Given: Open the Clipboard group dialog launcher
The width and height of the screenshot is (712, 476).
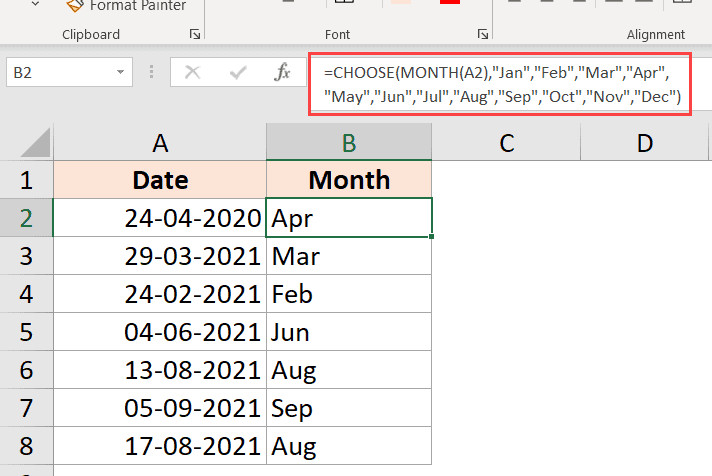Looking at the screenshot, I should (194, 35).
